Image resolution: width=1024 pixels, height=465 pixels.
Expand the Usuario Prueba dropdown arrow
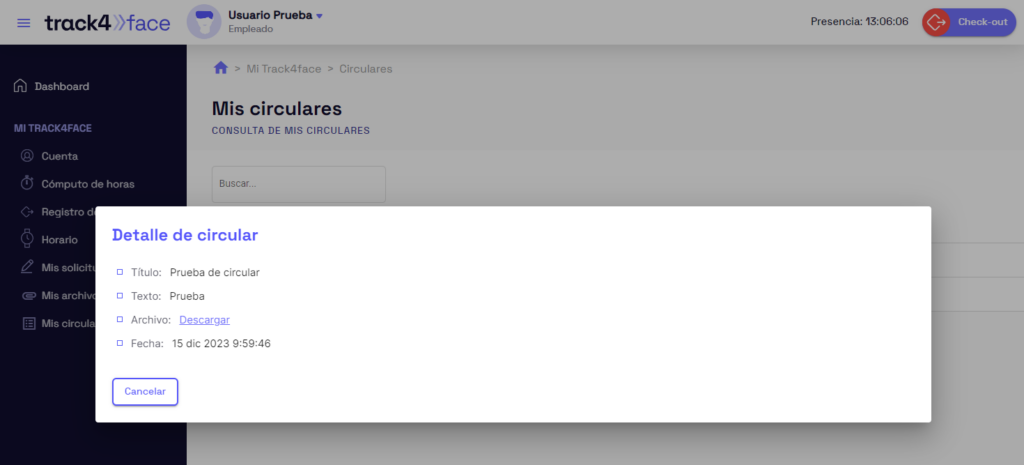tap(319, 16)
